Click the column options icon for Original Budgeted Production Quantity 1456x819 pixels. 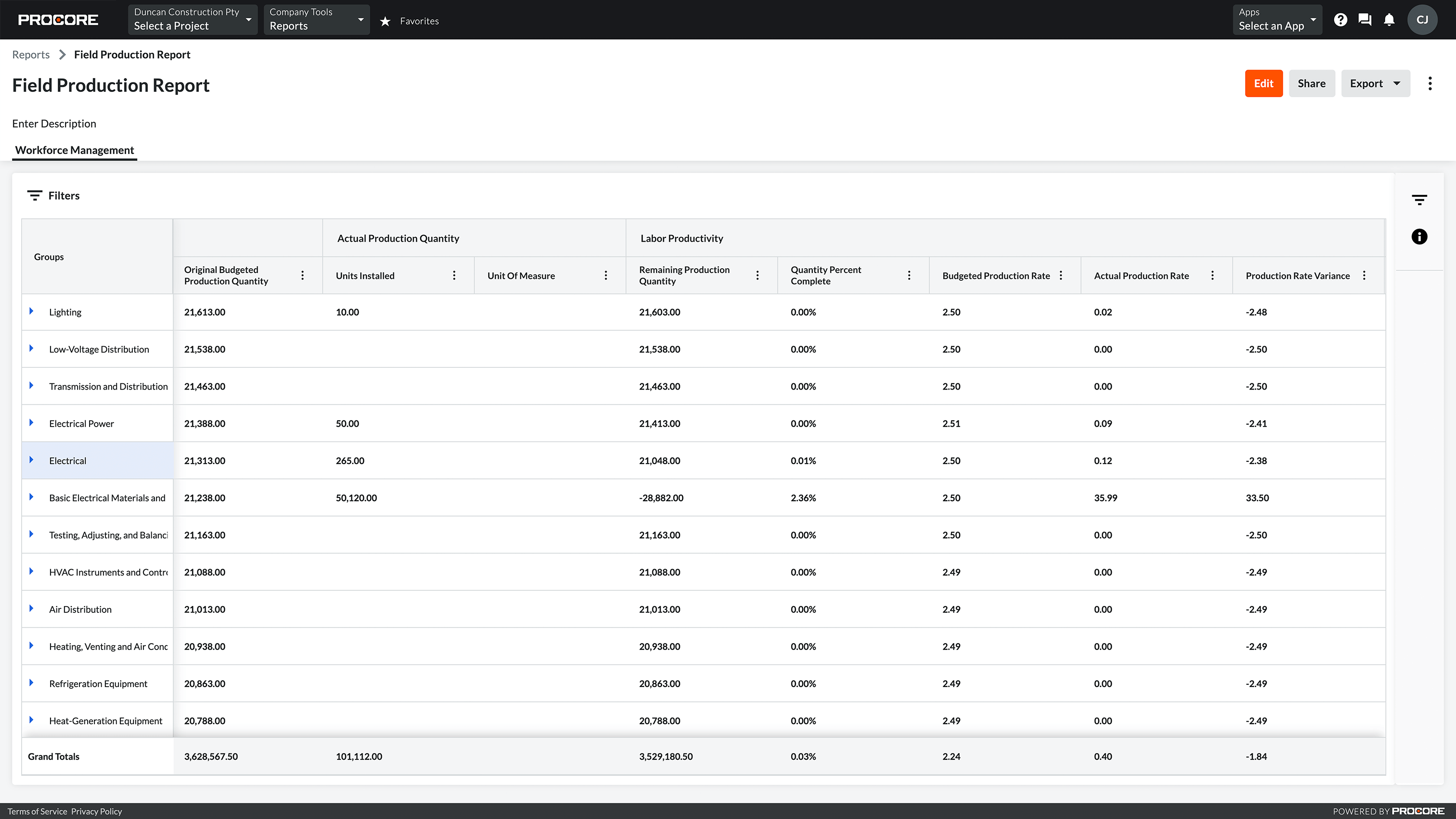tap(304, 275)
